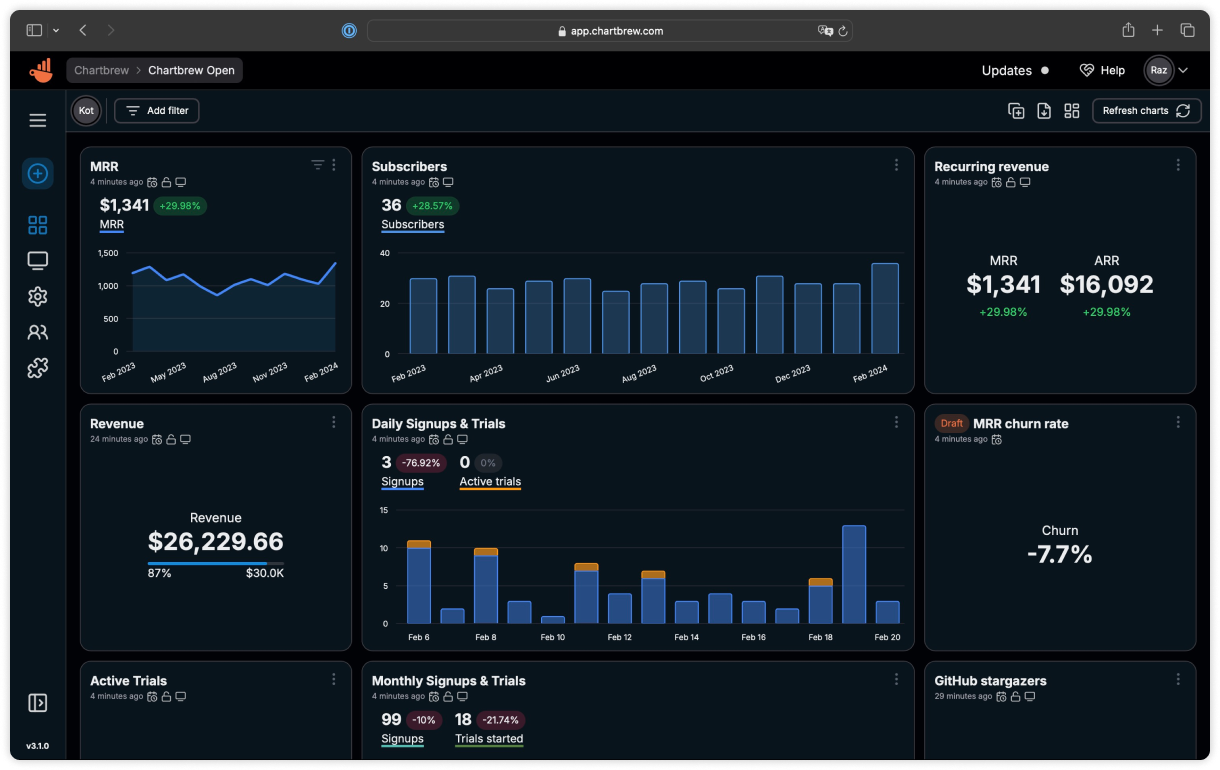Click the export download icon in toolbar
Image resolution: width=1220 pixels, height=770 pixels.
coord(1044,111)
